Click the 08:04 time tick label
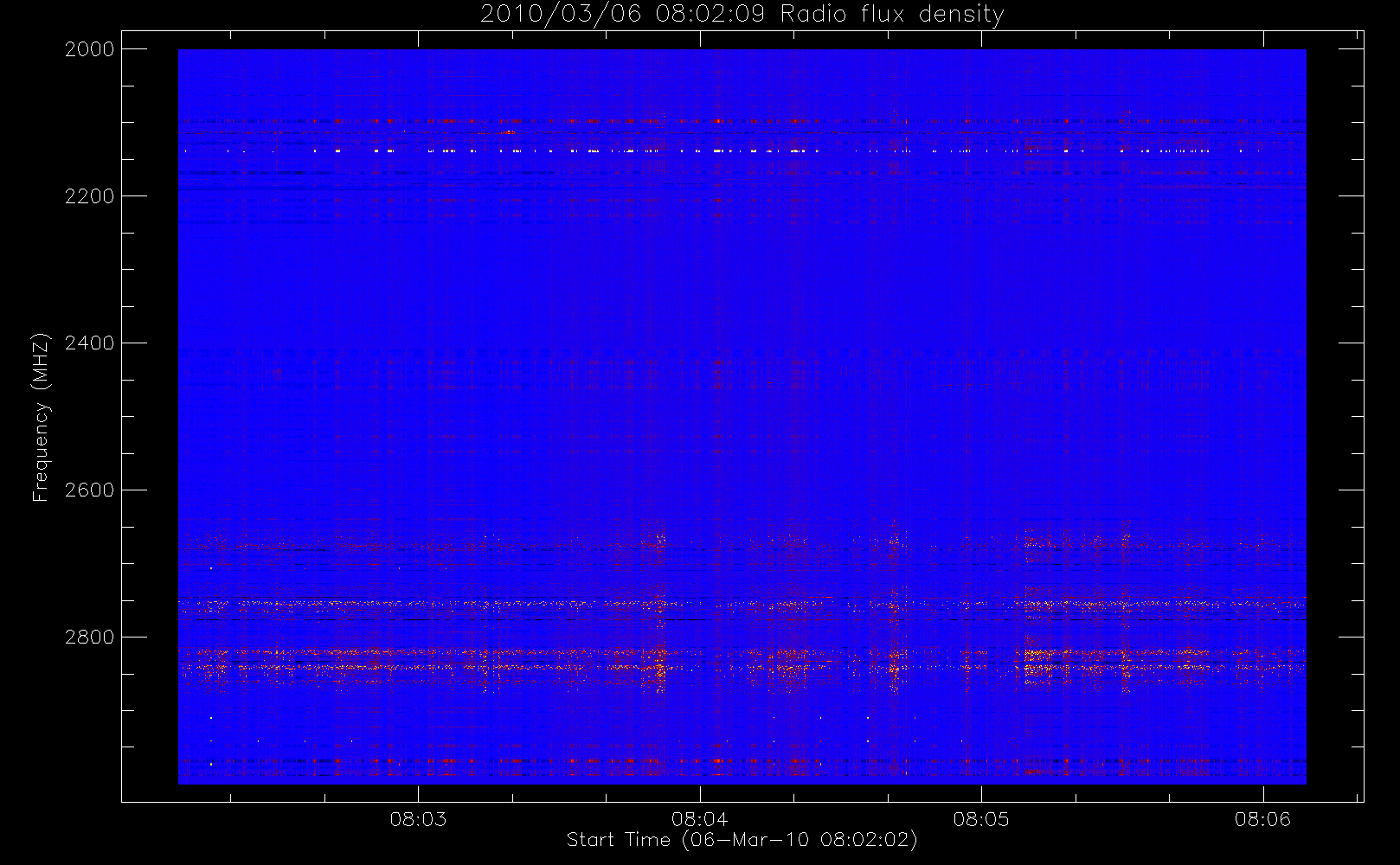Screen dimensions: 1400x865 click(x=700, y=819)
